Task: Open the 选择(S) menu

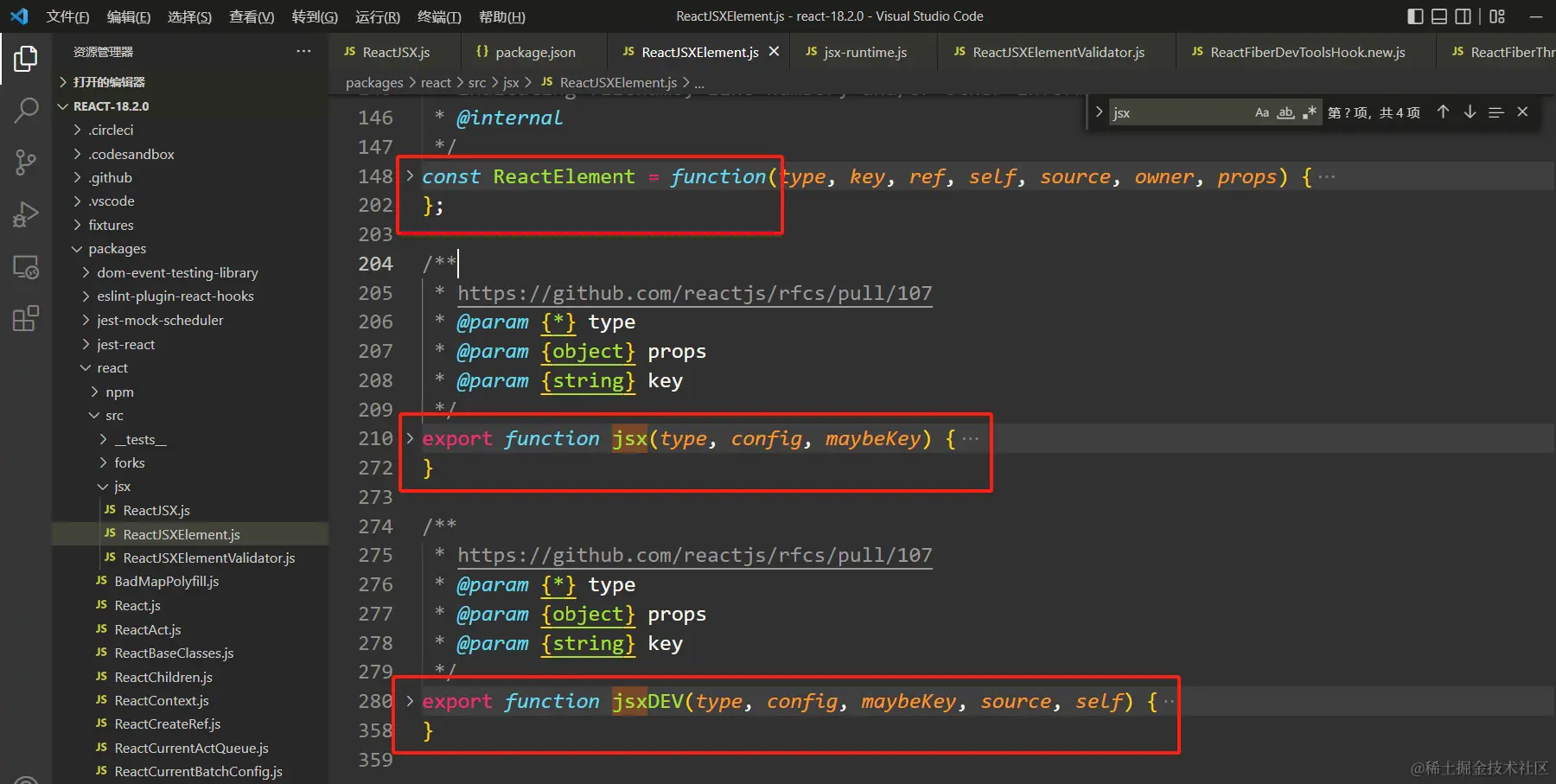Action: pos(189,16)
